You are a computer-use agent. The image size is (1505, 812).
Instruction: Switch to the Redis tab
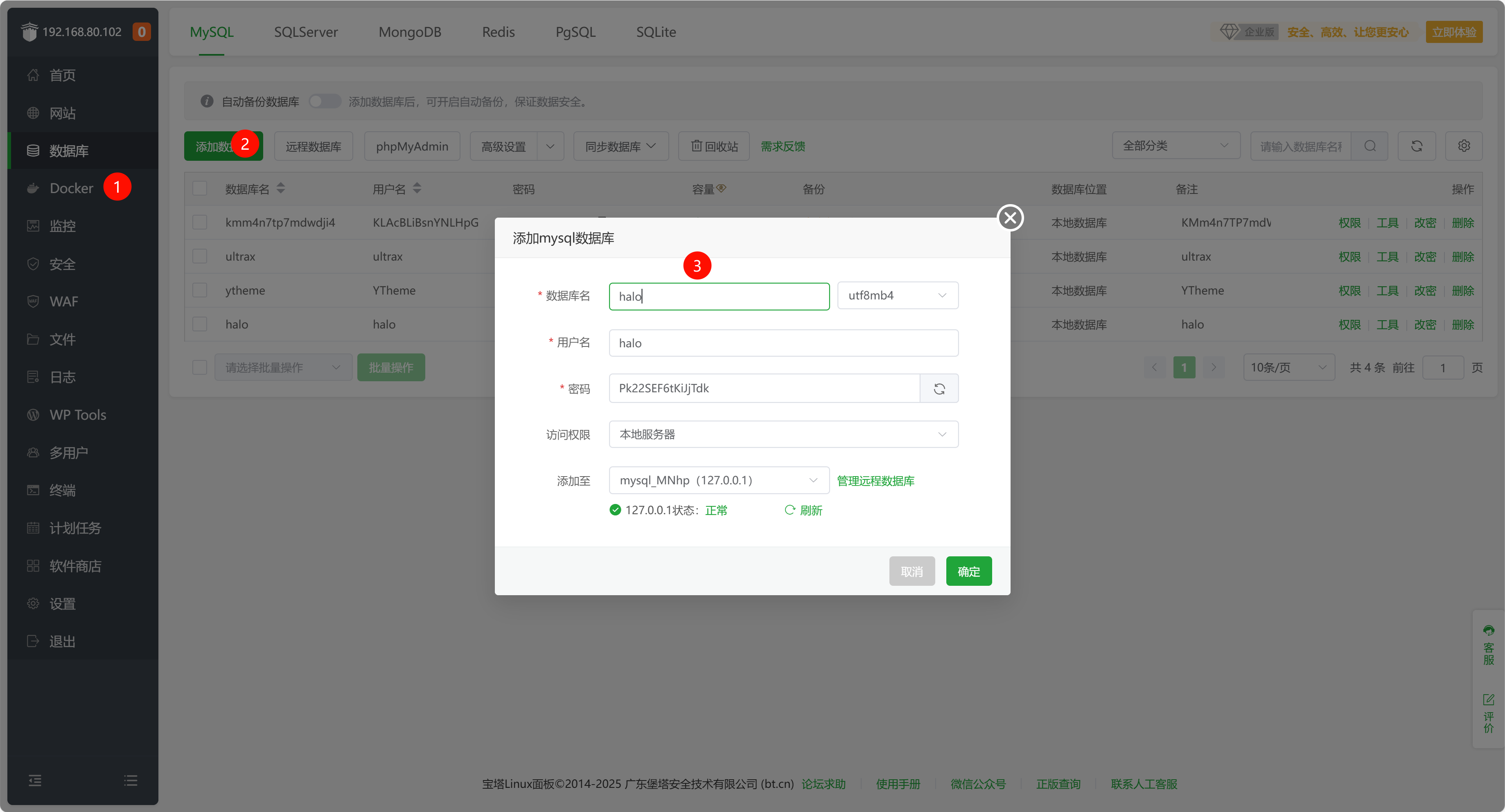tap(498, 32)
